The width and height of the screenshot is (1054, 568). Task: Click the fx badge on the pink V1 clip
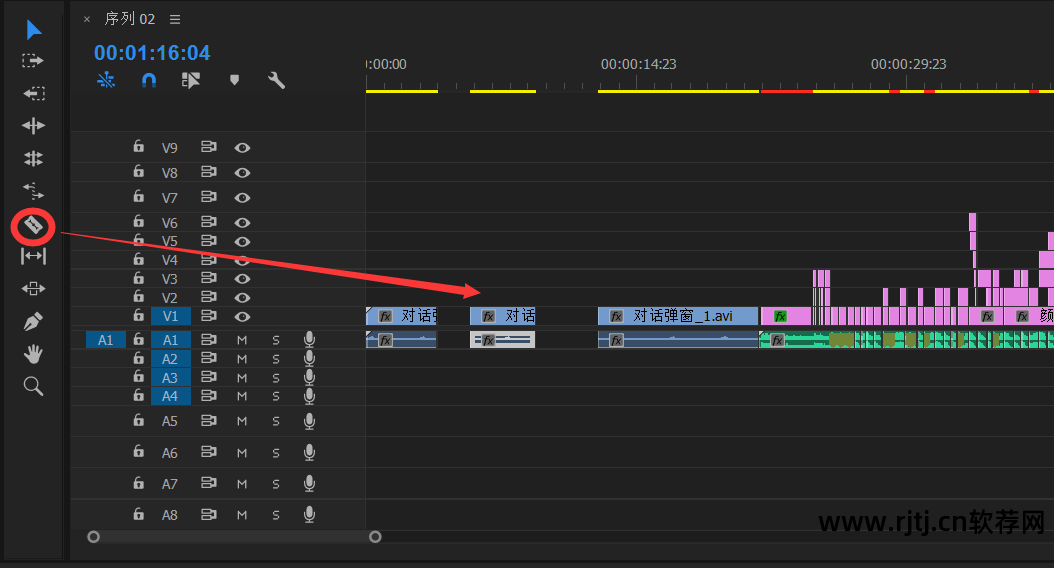[780, 316]
